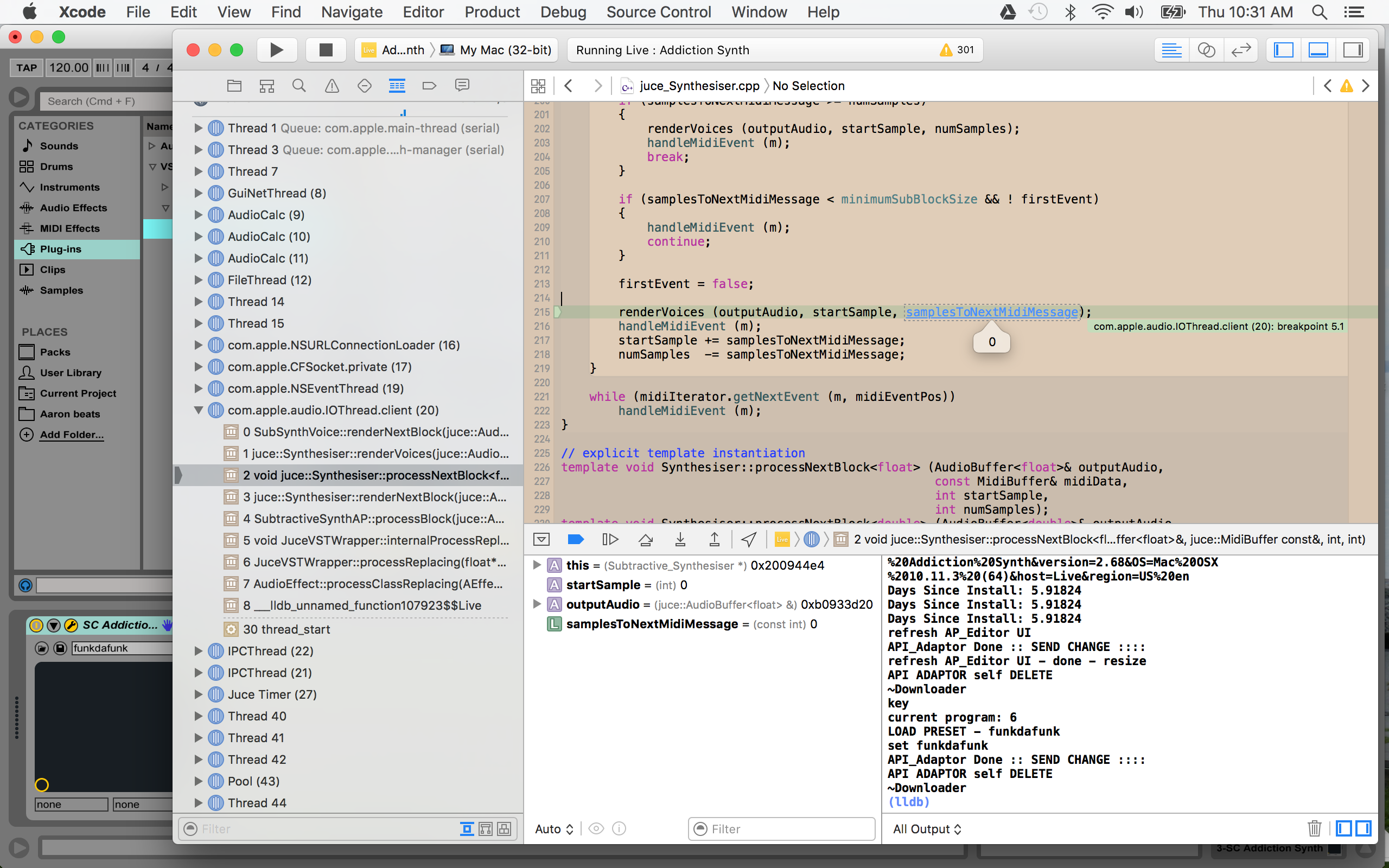Click the Stop button in toolbar
Screen dimensions: 1389x868
[x=326, y=50]
